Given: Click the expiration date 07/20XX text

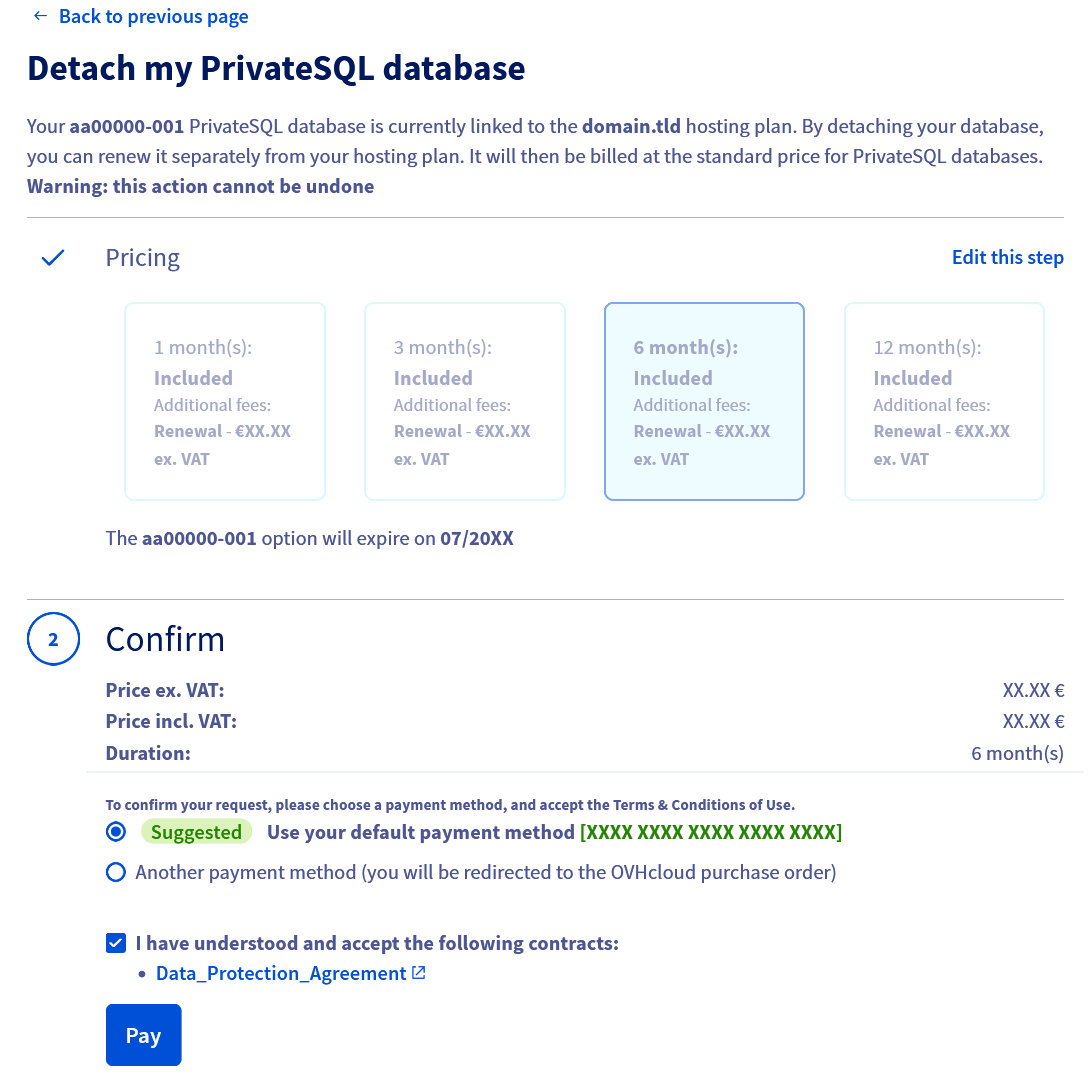Looking at the screenshot, I should click(478, 538).
